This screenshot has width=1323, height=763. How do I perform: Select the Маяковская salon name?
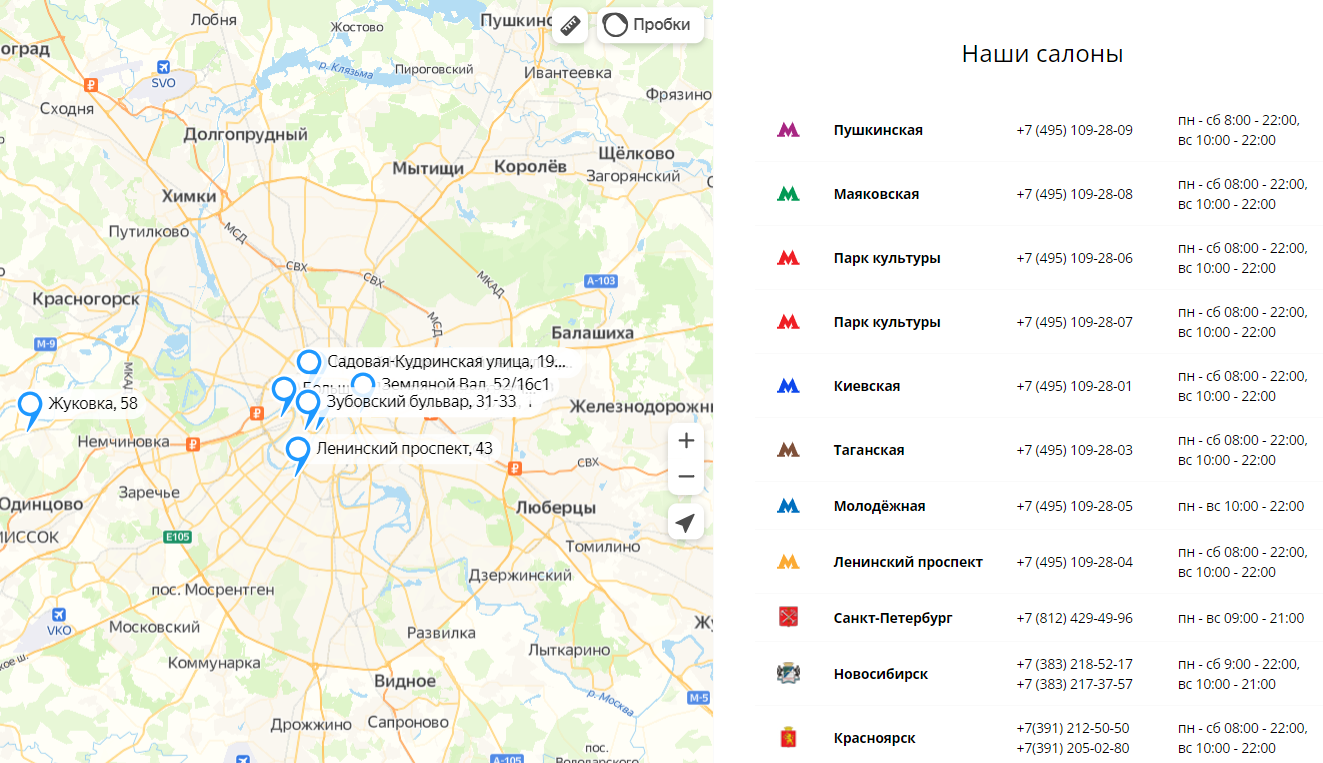[876, 194]
